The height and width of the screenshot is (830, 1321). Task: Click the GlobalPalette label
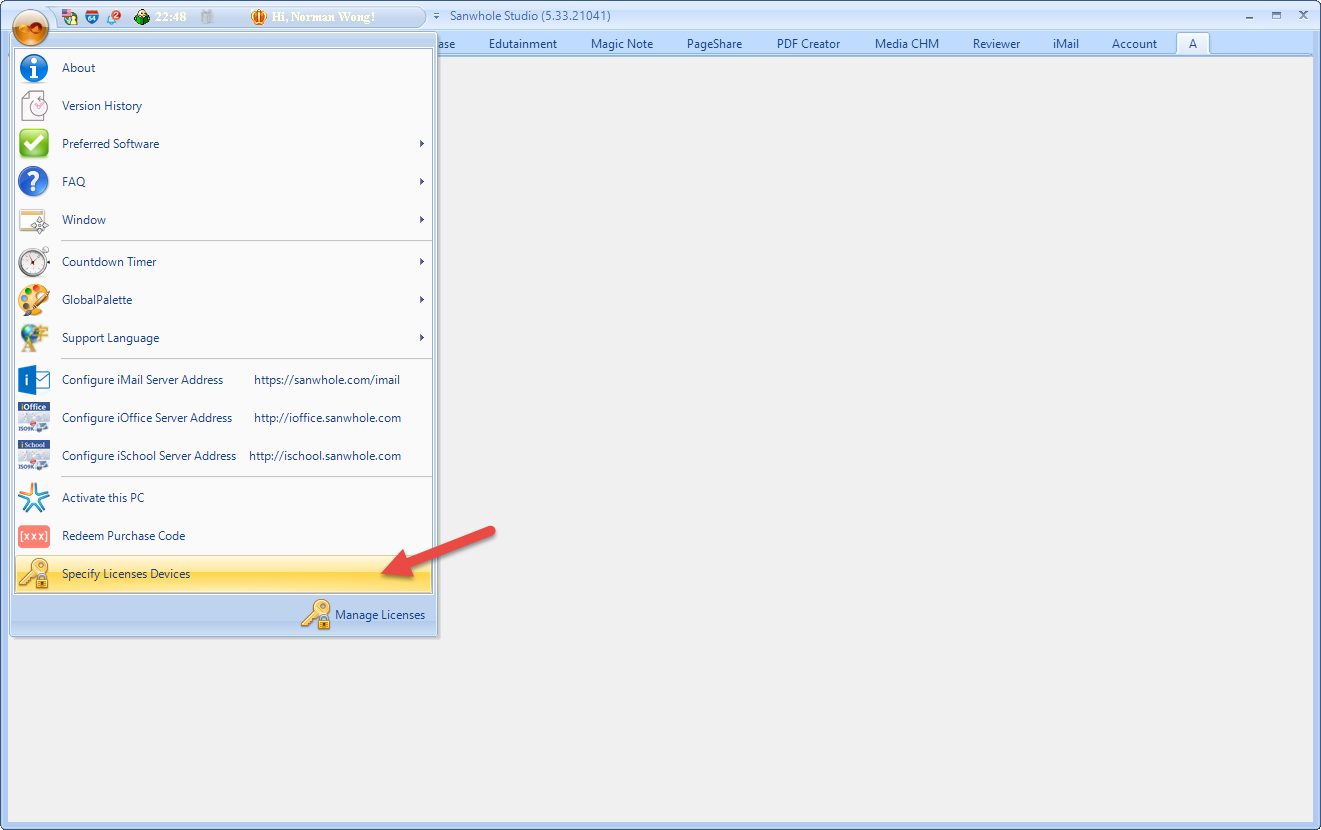pos(97,300)
